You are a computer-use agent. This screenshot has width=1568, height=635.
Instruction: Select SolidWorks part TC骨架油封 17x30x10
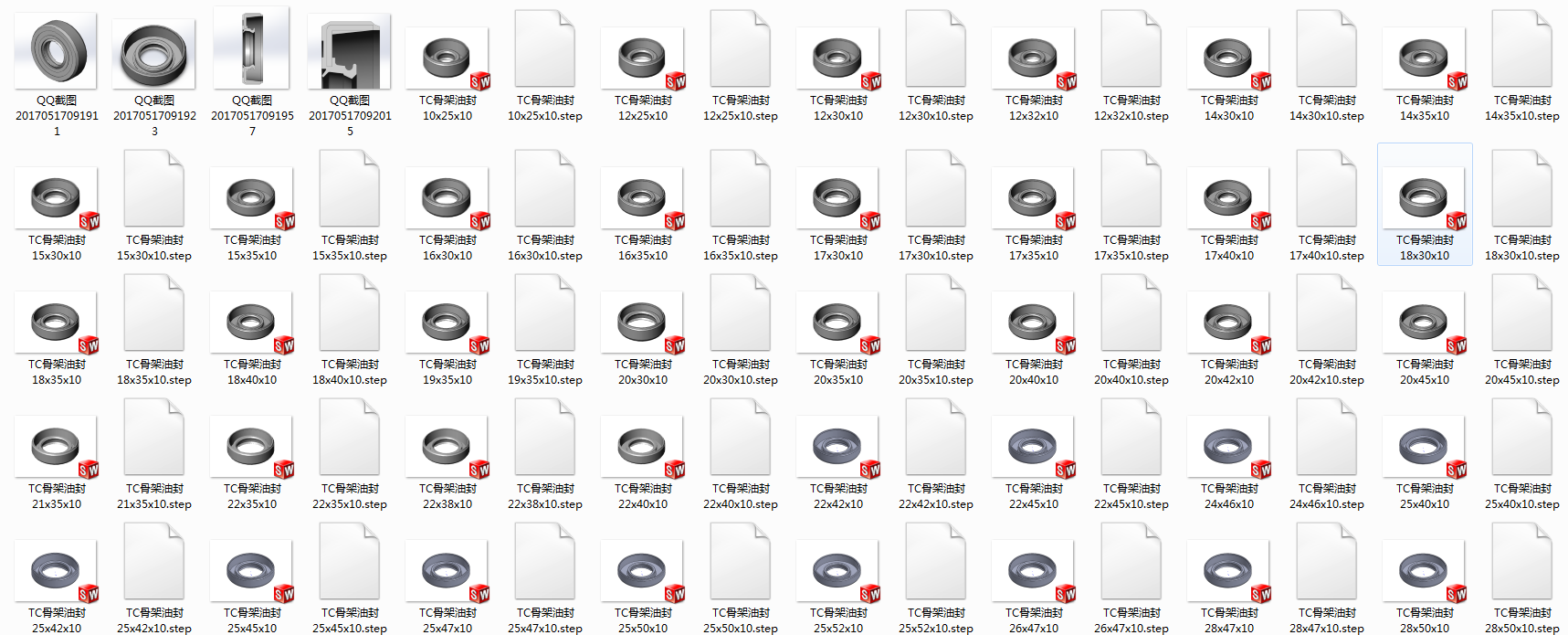(x=838, y=198)
